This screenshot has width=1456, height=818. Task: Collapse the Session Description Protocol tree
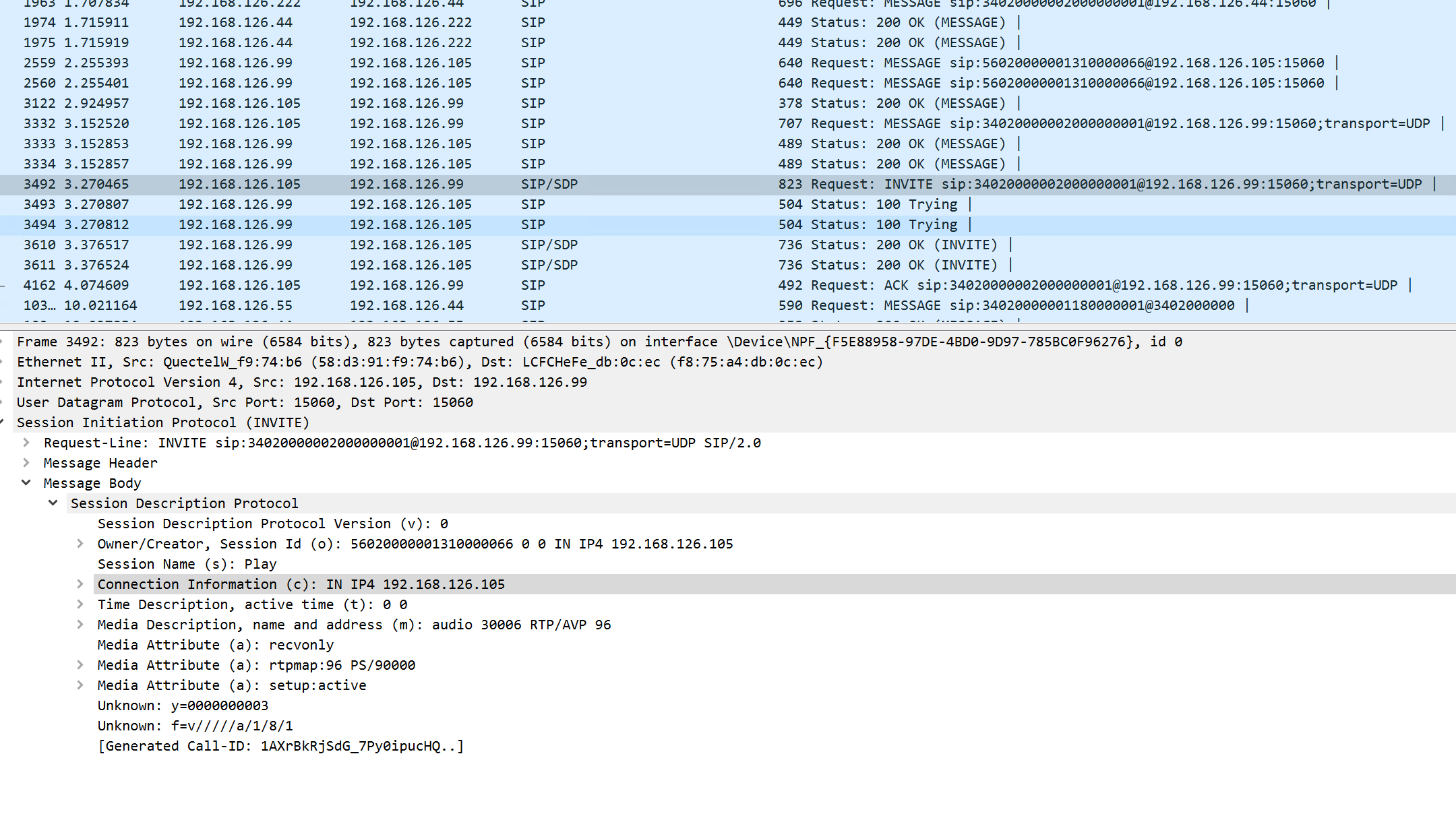[53, 503]
